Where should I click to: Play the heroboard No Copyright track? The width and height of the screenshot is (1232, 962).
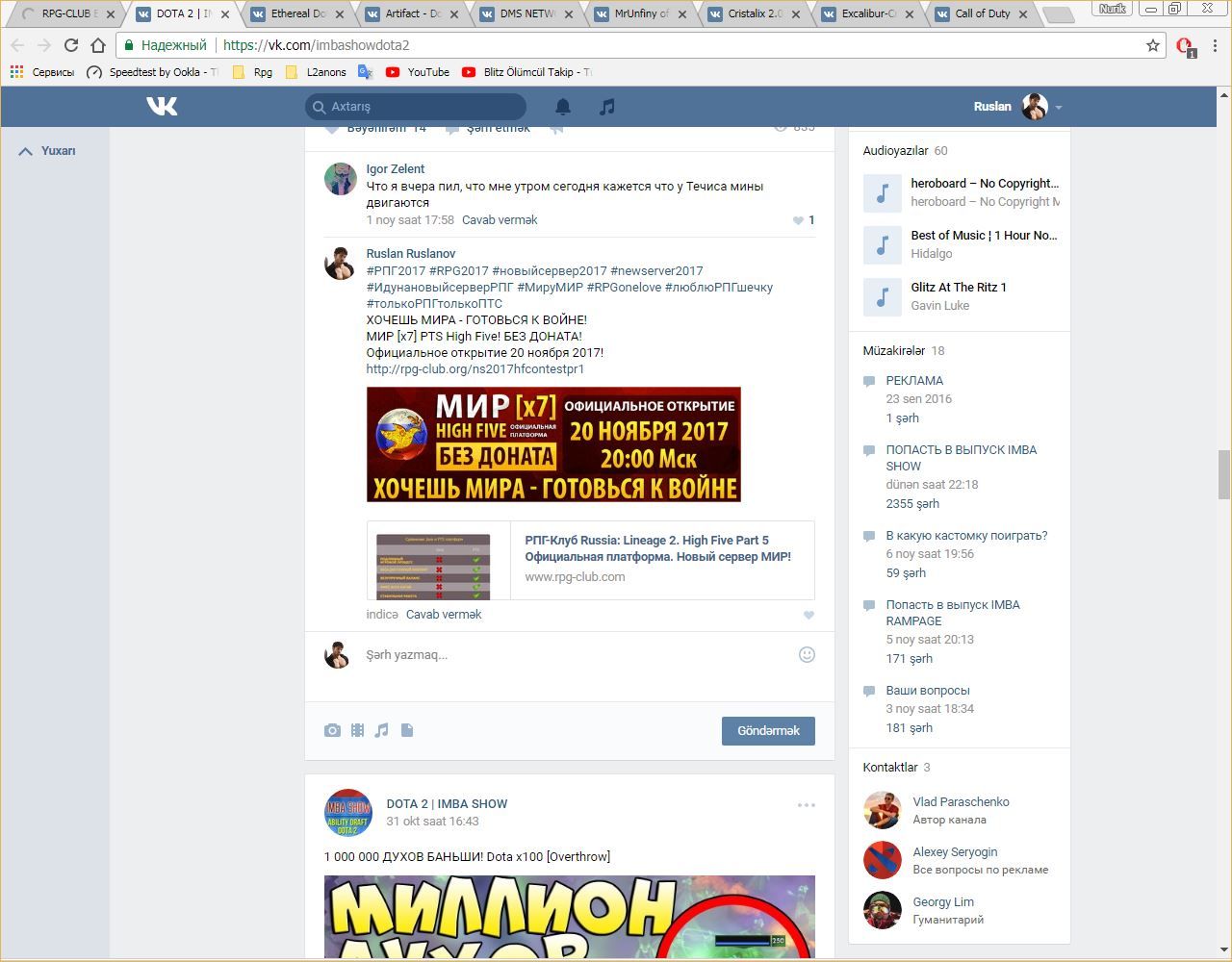tap(883, 192)
